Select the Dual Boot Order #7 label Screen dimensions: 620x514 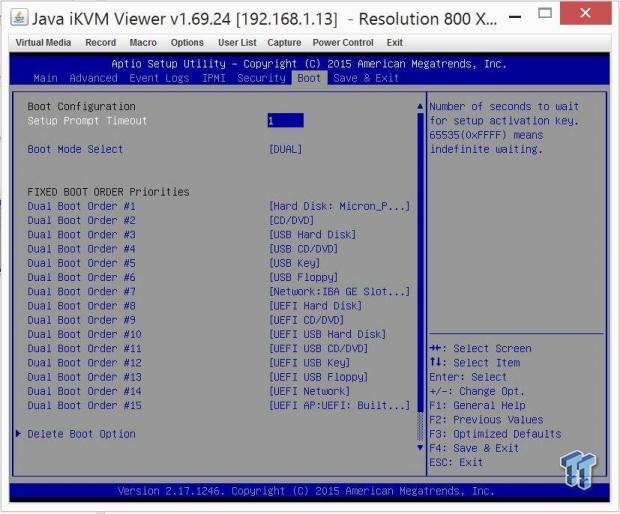point(81,291)
